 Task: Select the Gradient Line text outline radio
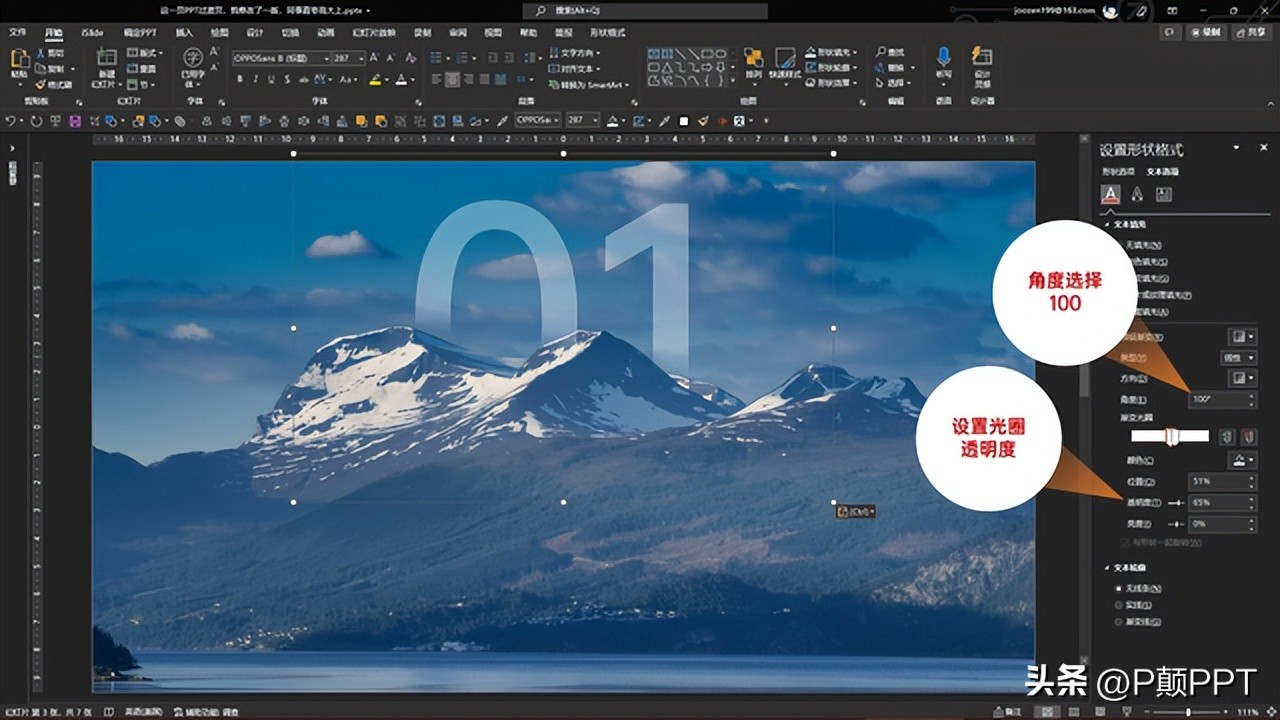pyautogui.click(x=1119, y=621)
